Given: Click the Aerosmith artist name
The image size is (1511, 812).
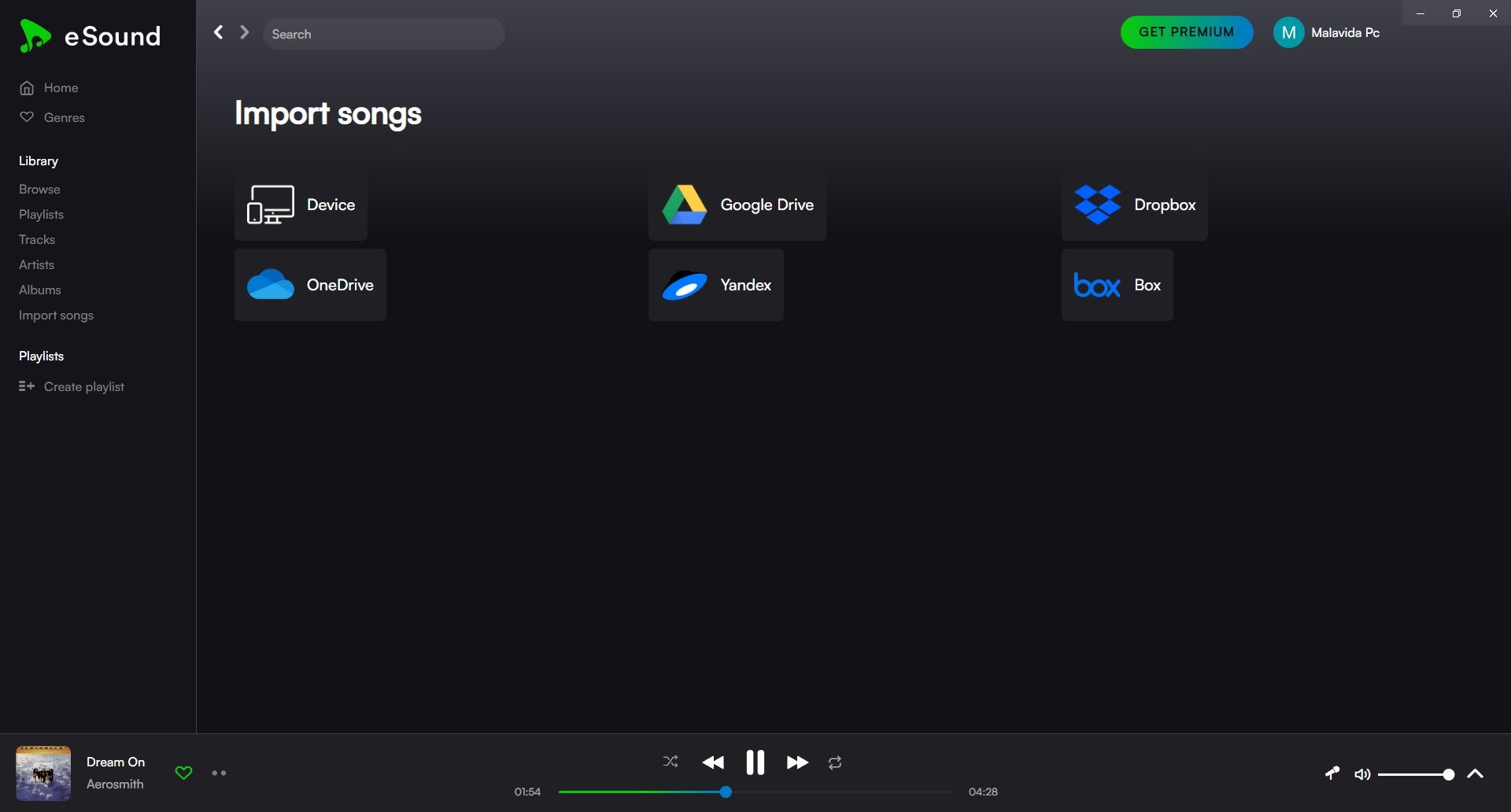Looking at the screenshot, I should click(115, 784).
